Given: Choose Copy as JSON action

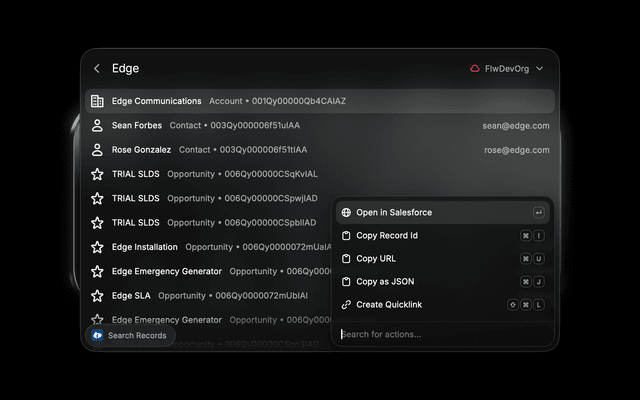Looking at the screenshot, I should point(442,282).
